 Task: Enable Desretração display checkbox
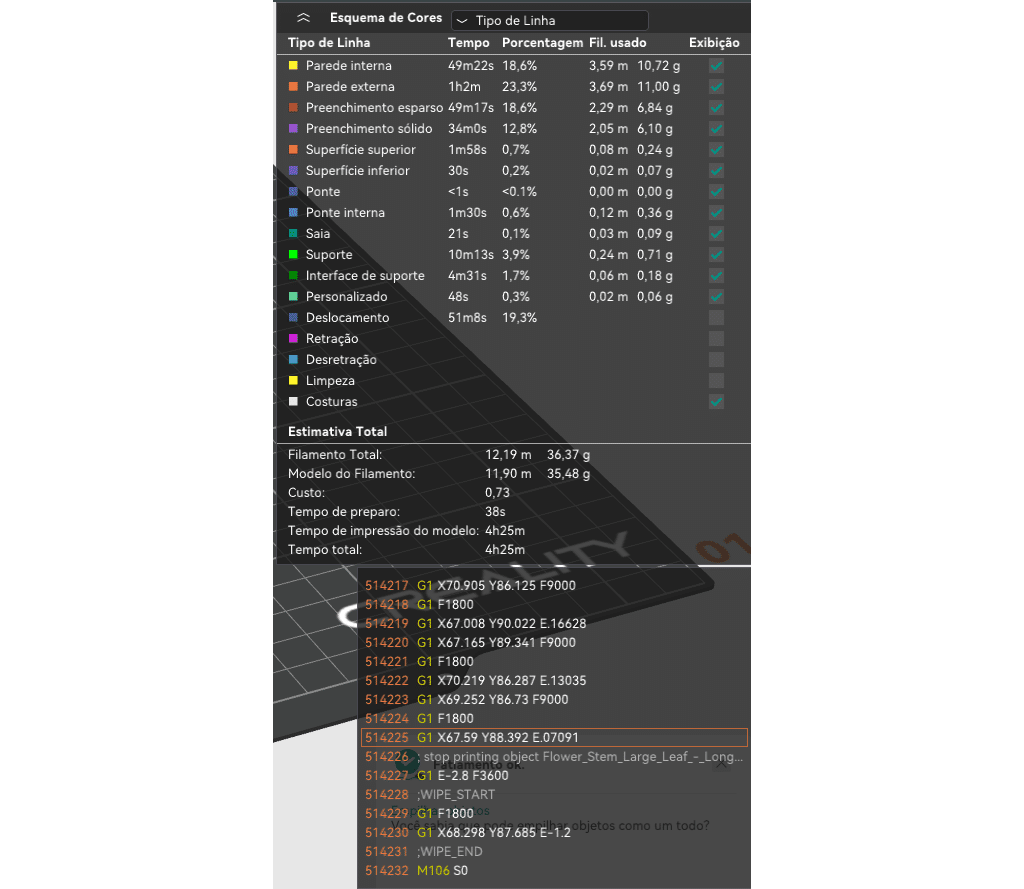tap(716, 359)
